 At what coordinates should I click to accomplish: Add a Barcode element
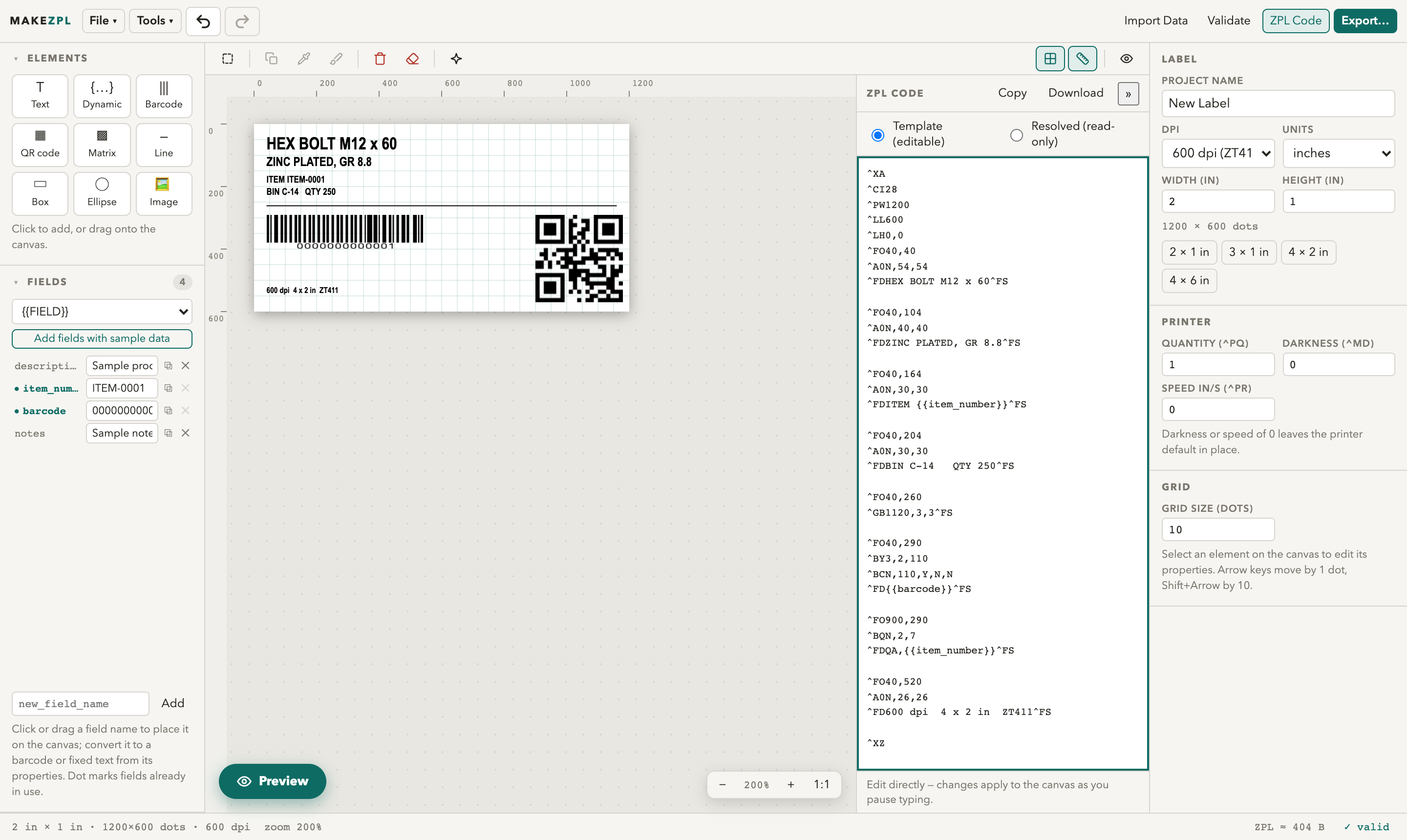click(x=164, y=96)
